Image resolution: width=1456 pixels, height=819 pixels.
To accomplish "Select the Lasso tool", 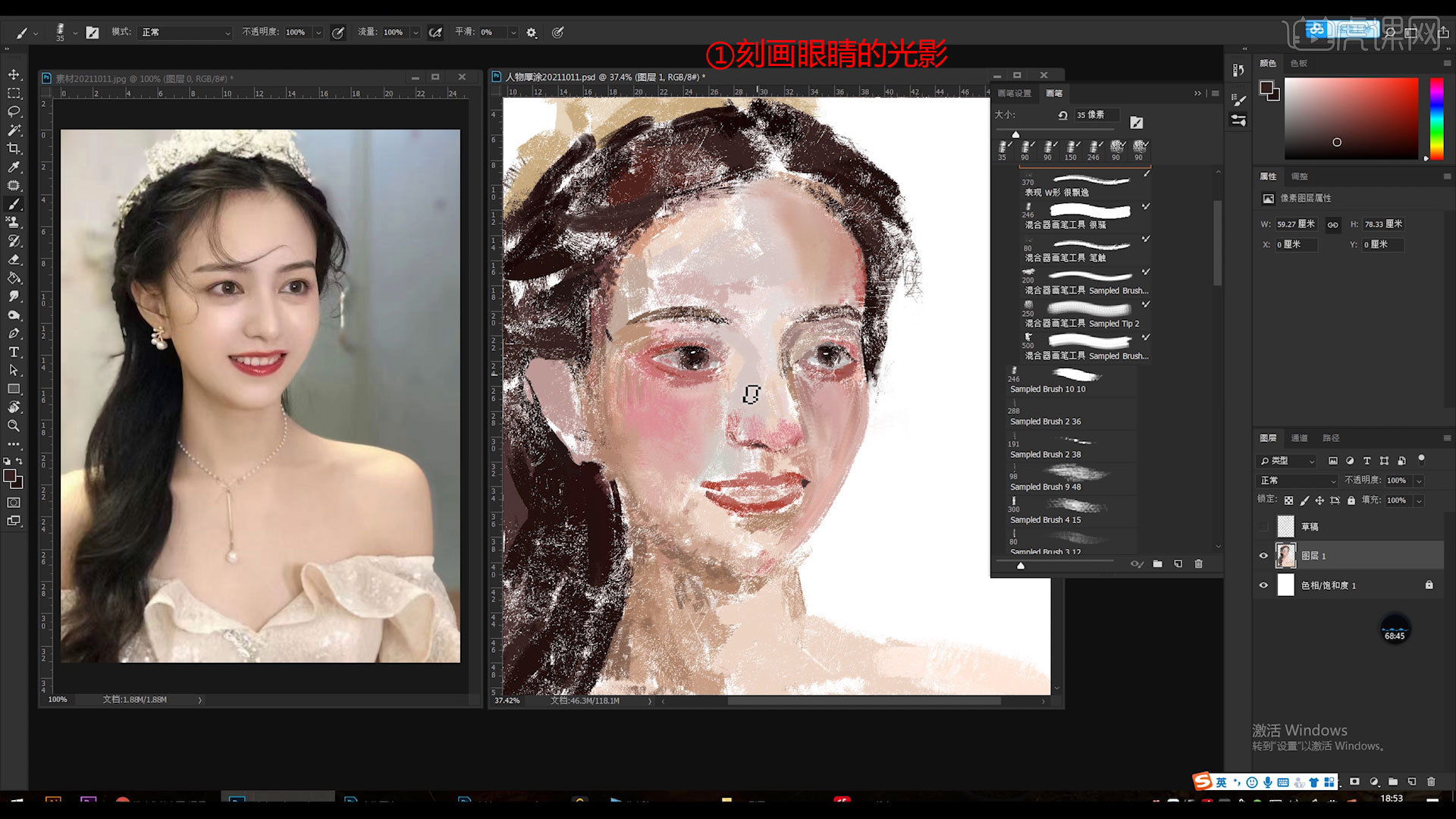I will pos(14,111).
